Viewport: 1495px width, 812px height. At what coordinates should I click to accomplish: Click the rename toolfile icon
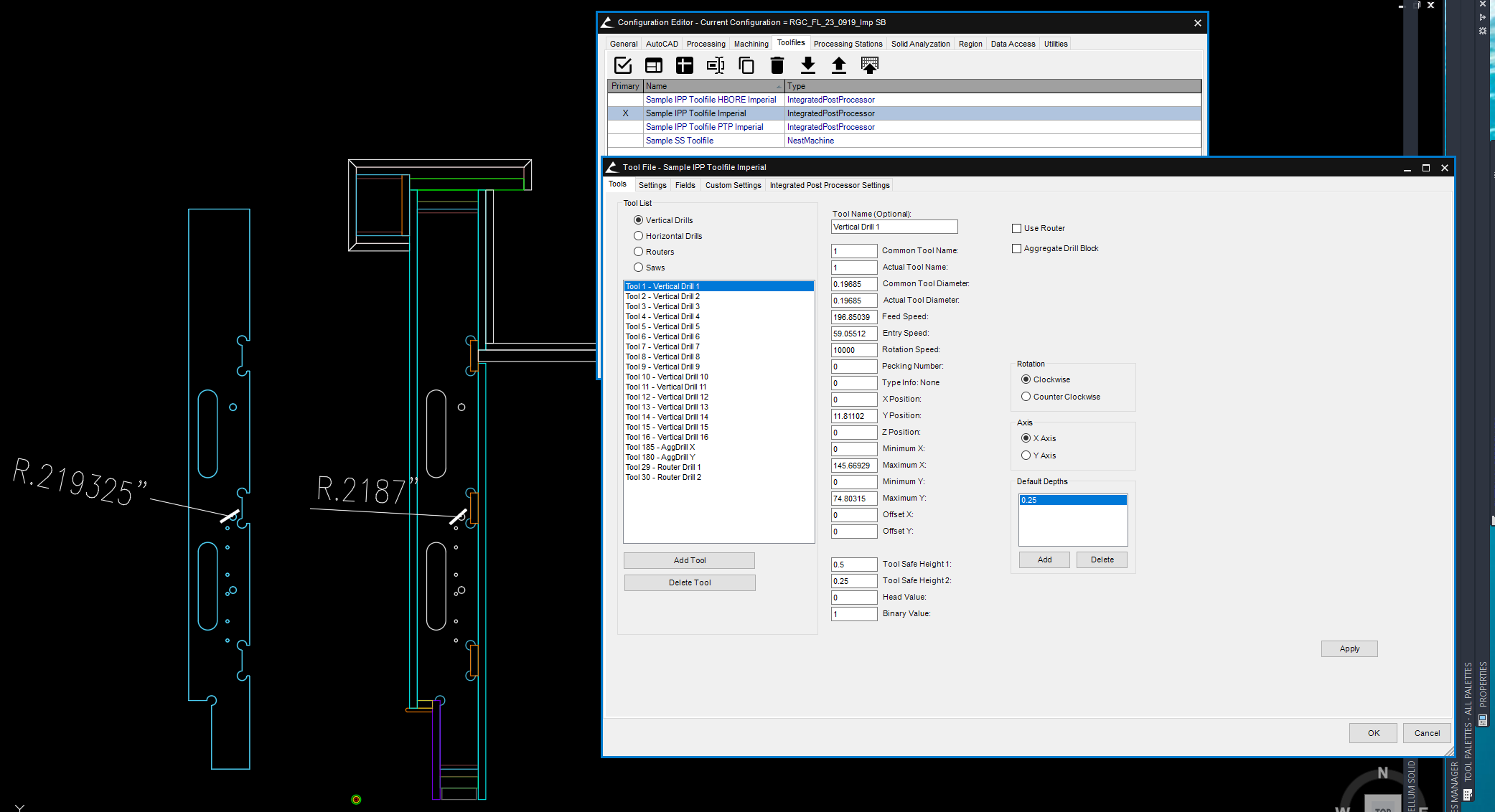click(x=716, y=65)
